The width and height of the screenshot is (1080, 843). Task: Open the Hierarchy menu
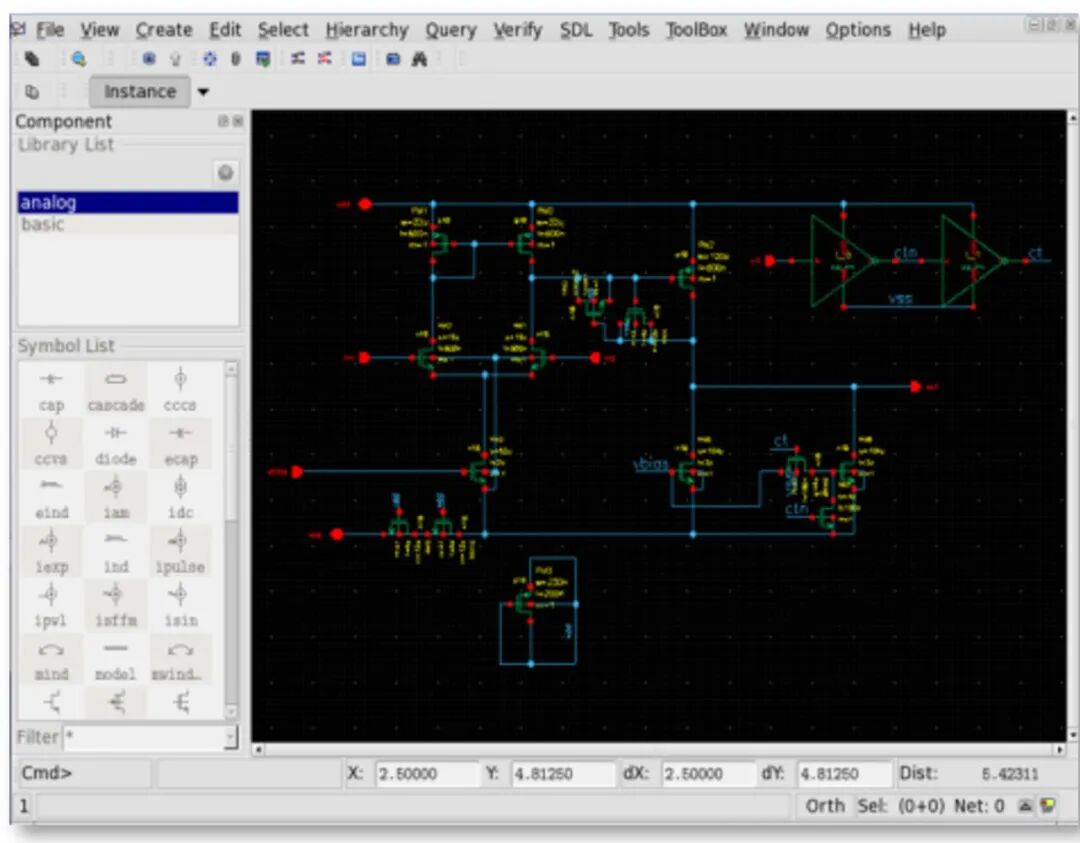[x=367, y=30]
